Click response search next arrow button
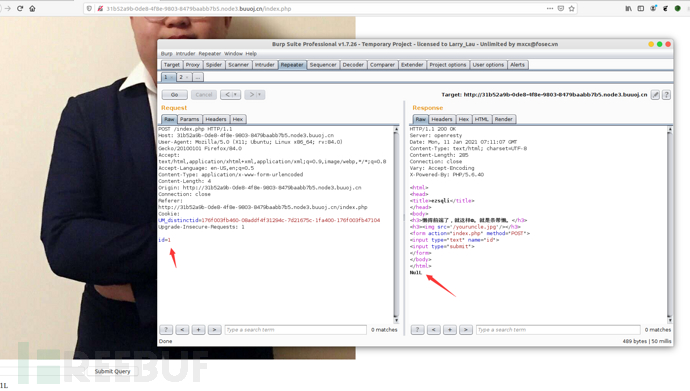The width and height of the screenshot is (690, 391). pos(466,329)
